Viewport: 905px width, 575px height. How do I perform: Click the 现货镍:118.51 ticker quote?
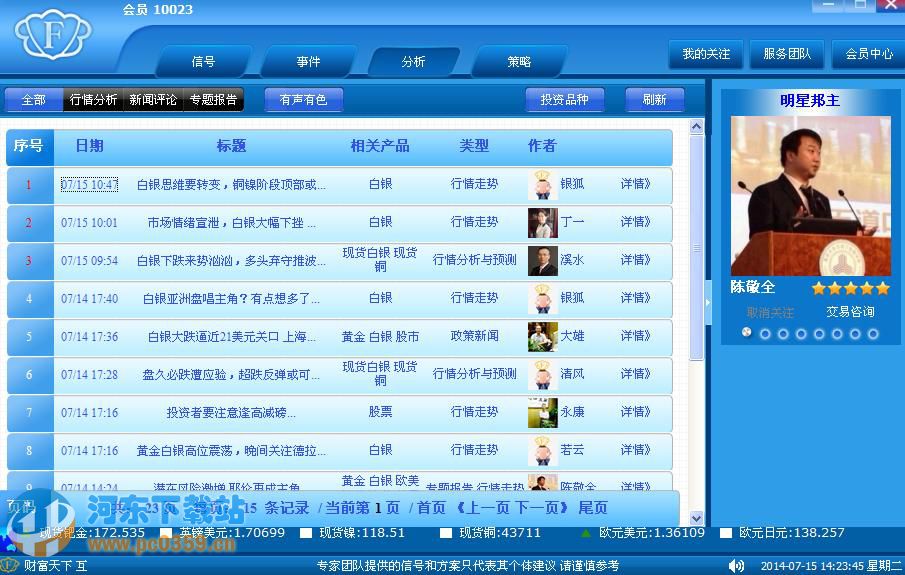point(362,533)
